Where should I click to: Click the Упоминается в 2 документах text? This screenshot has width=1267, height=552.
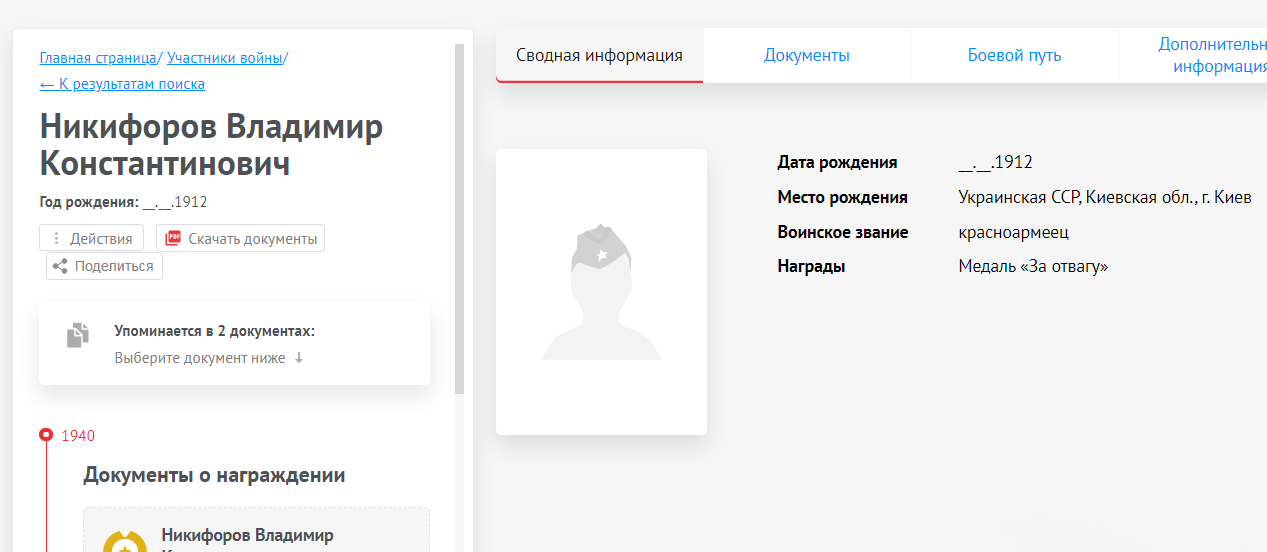(214, 330)
